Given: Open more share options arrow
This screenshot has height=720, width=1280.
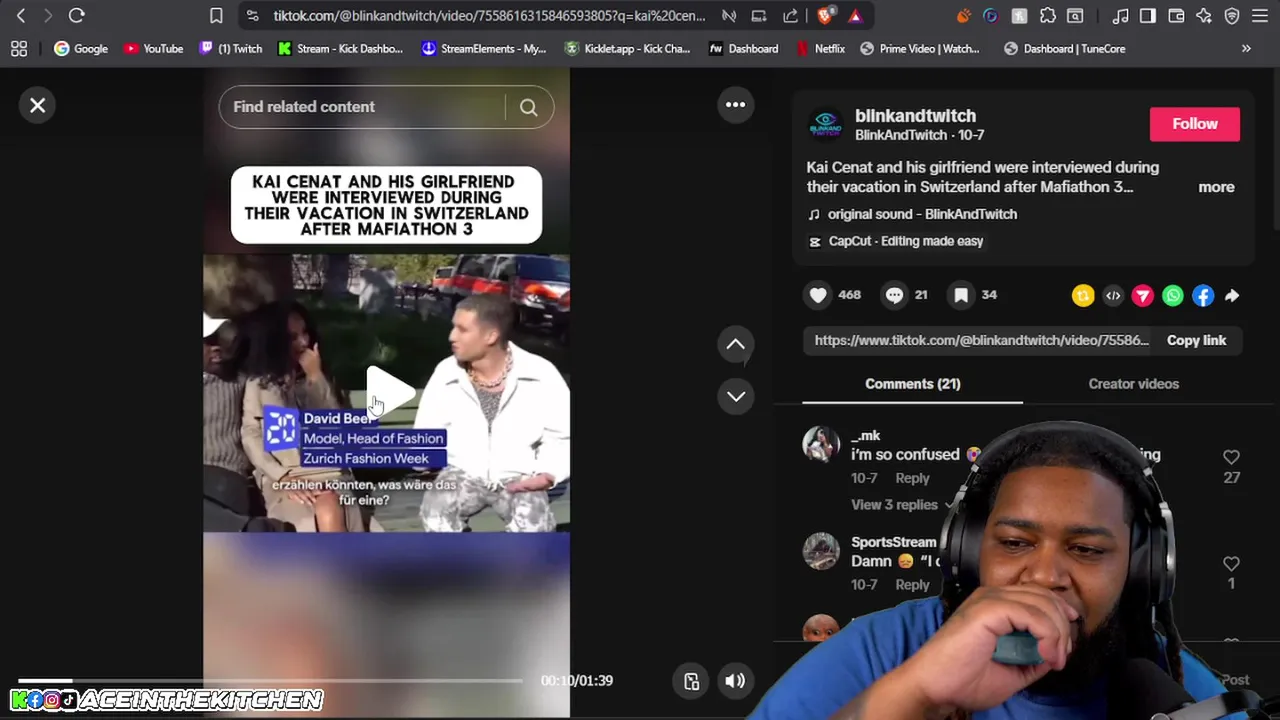Looking at the screenshot, I should point(1232,296).
